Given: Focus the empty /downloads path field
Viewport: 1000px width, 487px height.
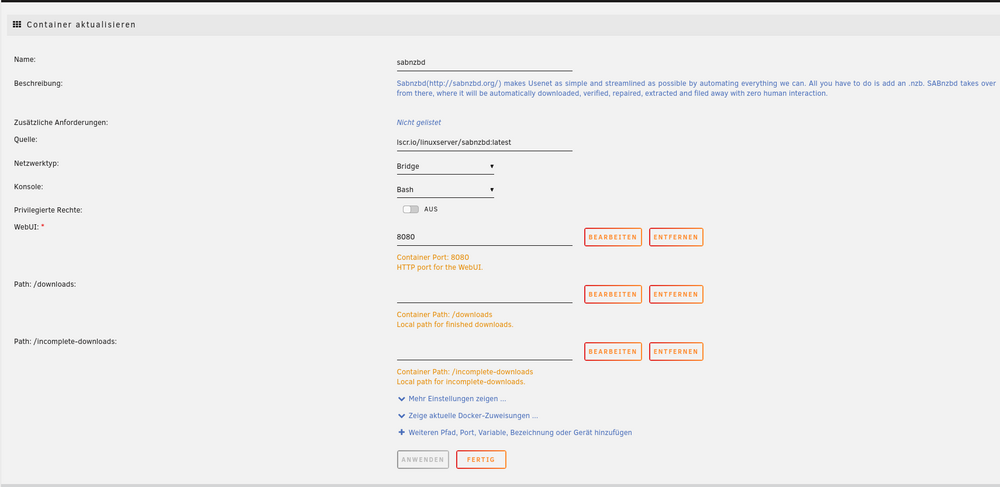Looking at the screenshot, I should click(x=485, y=294).
